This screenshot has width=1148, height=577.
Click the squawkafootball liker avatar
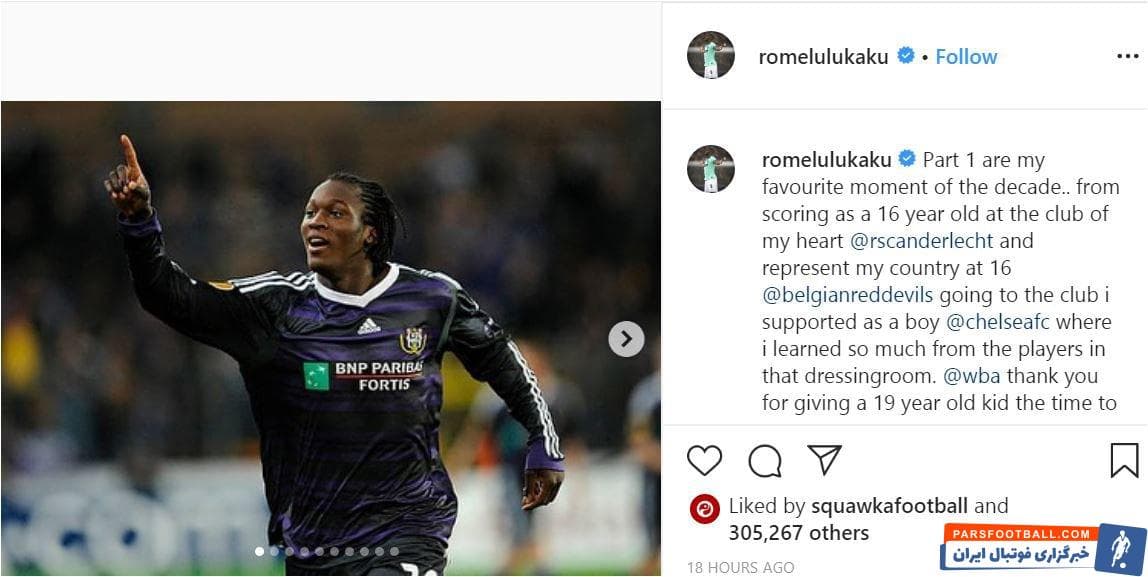coord(705,508)
